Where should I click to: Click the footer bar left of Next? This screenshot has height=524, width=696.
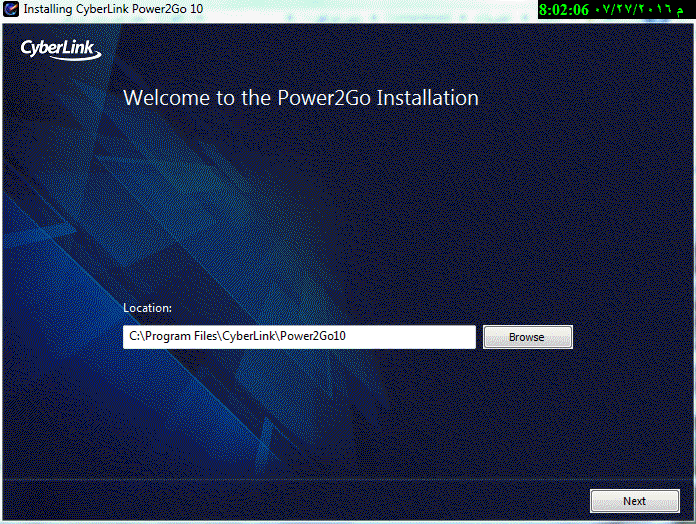point(300,501)
